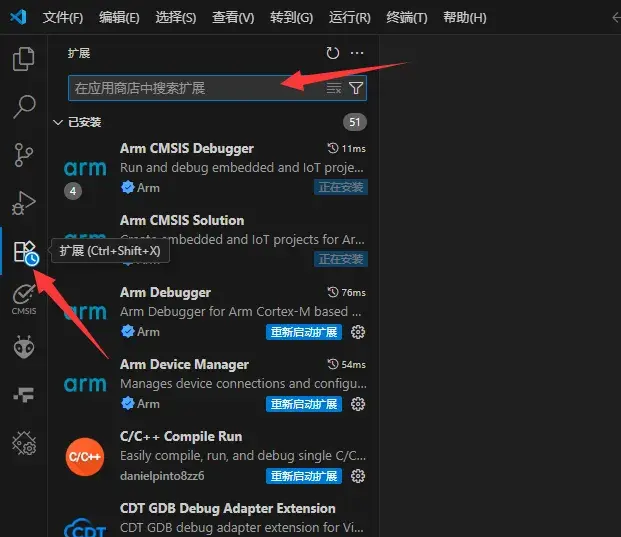Viewport: 621px width, 537px height.
Task: Refresh the extensions list
Action: 333,53
